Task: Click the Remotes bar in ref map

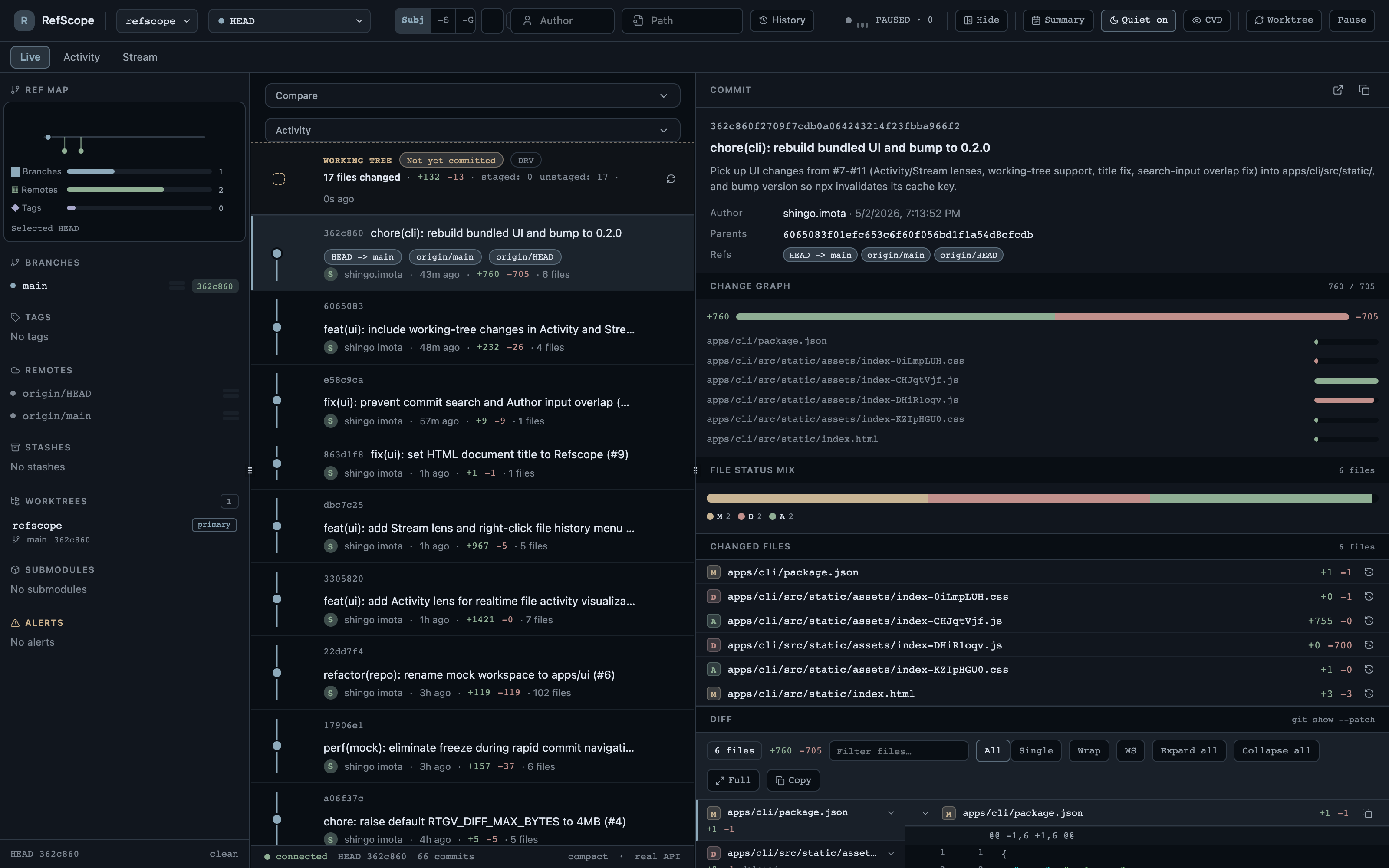Action: (139, 190)
